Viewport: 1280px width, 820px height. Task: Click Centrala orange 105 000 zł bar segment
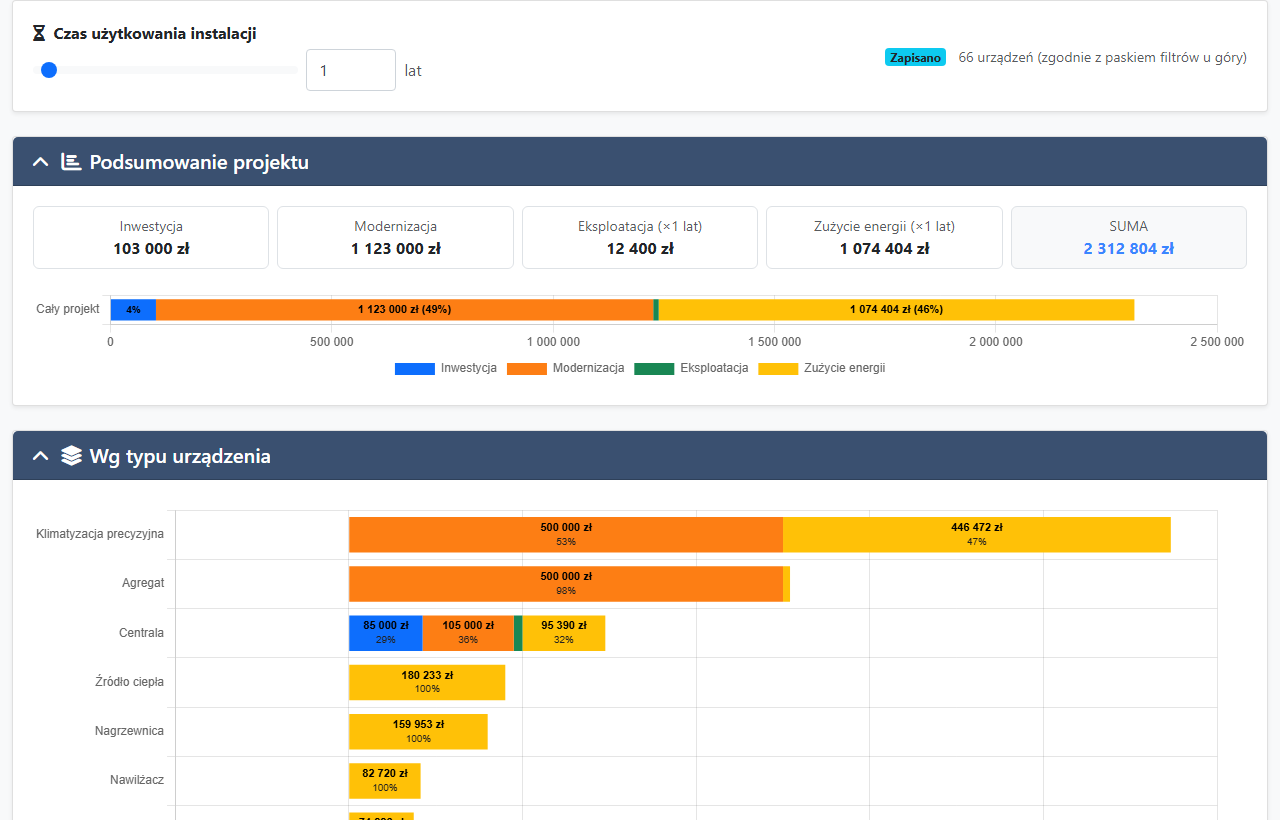(468, 632)
